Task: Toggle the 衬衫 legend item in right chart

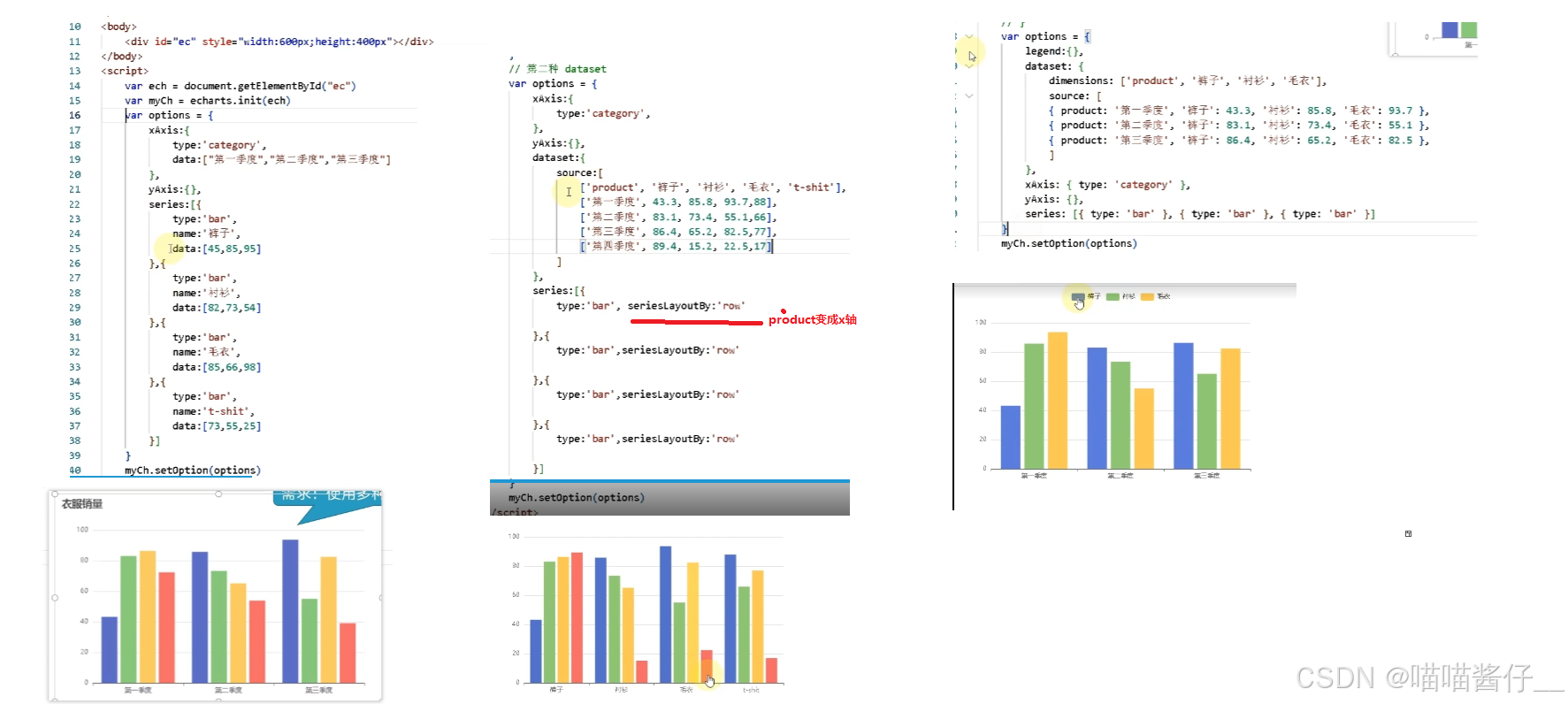Action: (1121, 296)
